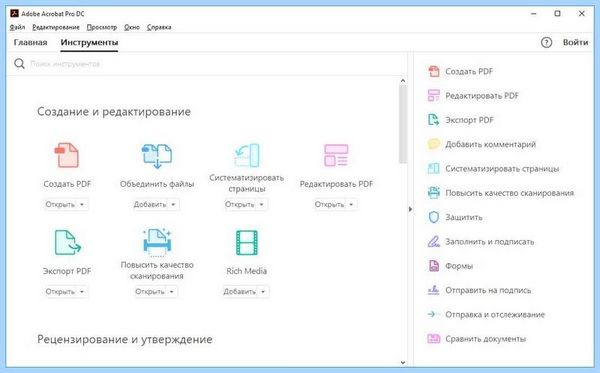This screenshot has width=600, height=373.
Task: Click the Отправить на подпись icon
Action: click(434, 290)
